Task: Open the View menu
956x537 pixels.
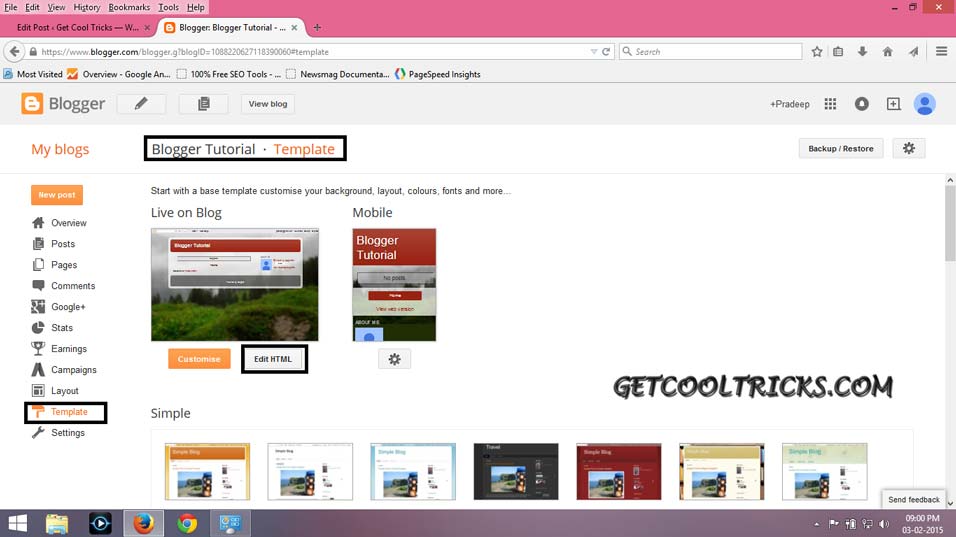Action: tap(56, 7)
